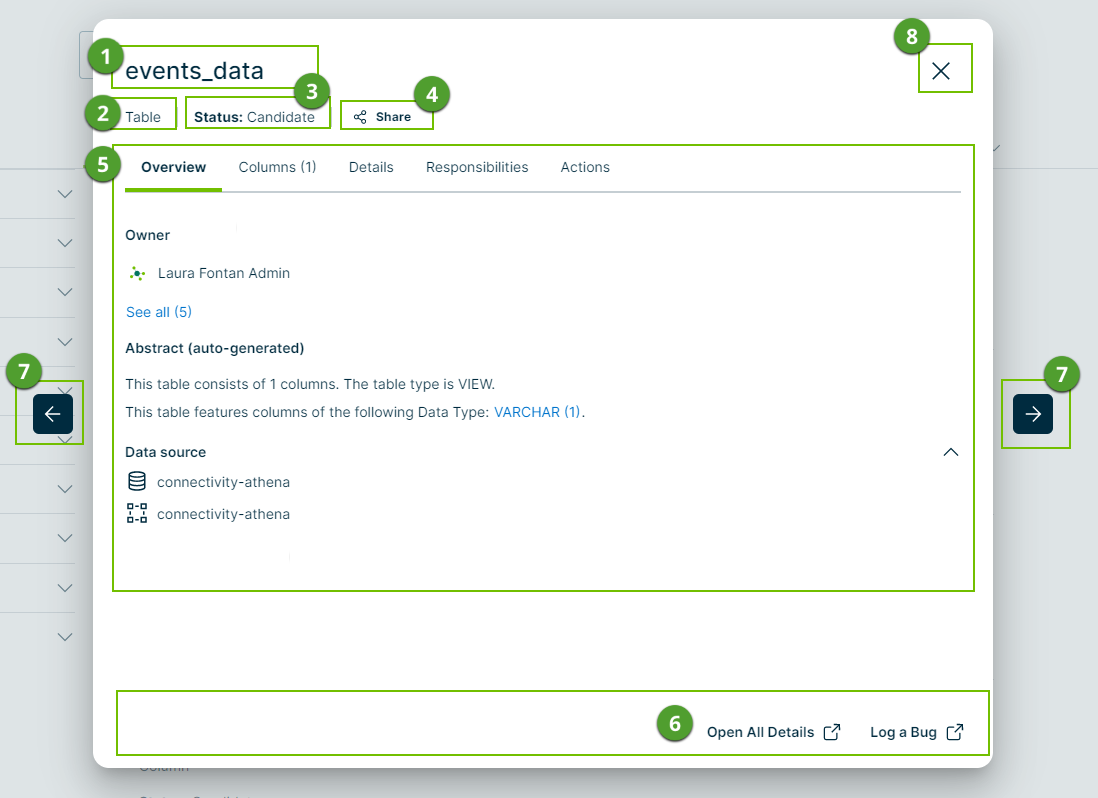Click the left arrow to view previous asset
The height and width of the screenshot is (798, 1098).
tap(53, 414)
